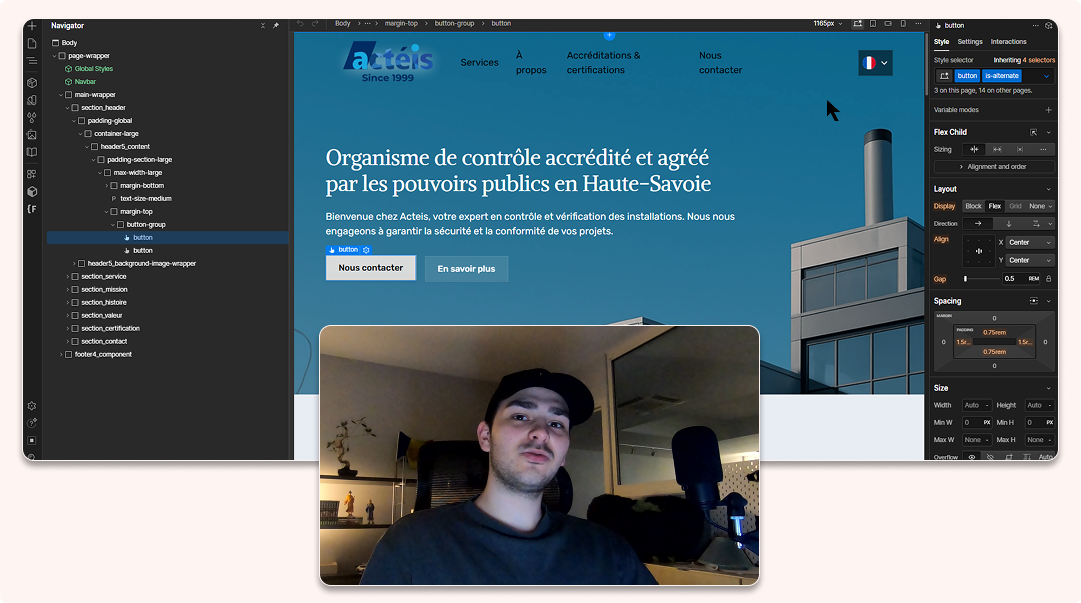Expand footer4_component tree node
This screenshot has width=1081, height=603.
pos(61,354)
